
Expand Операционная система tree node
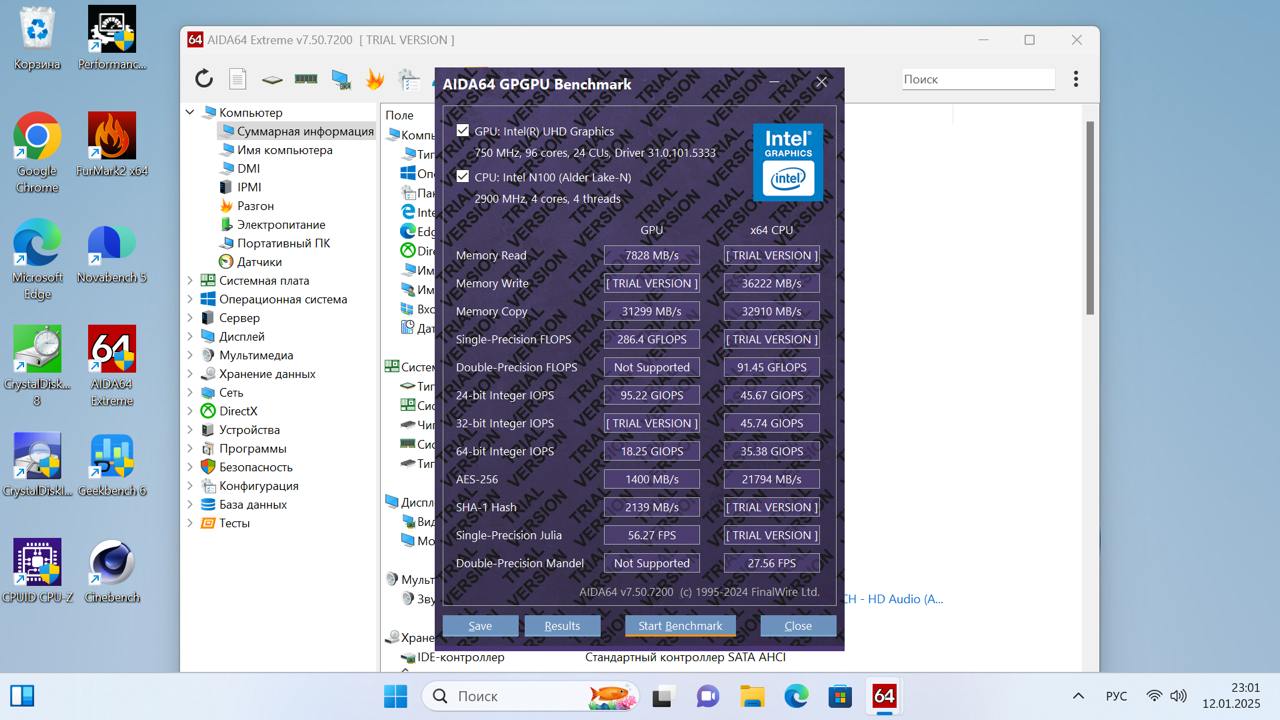(190, 299)
